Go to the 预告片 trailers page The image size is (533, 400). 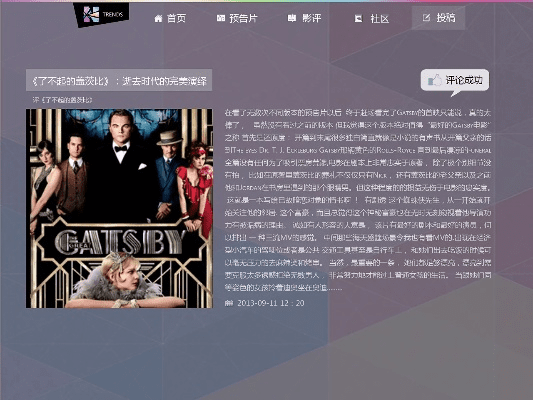click(x=243, y=18)
